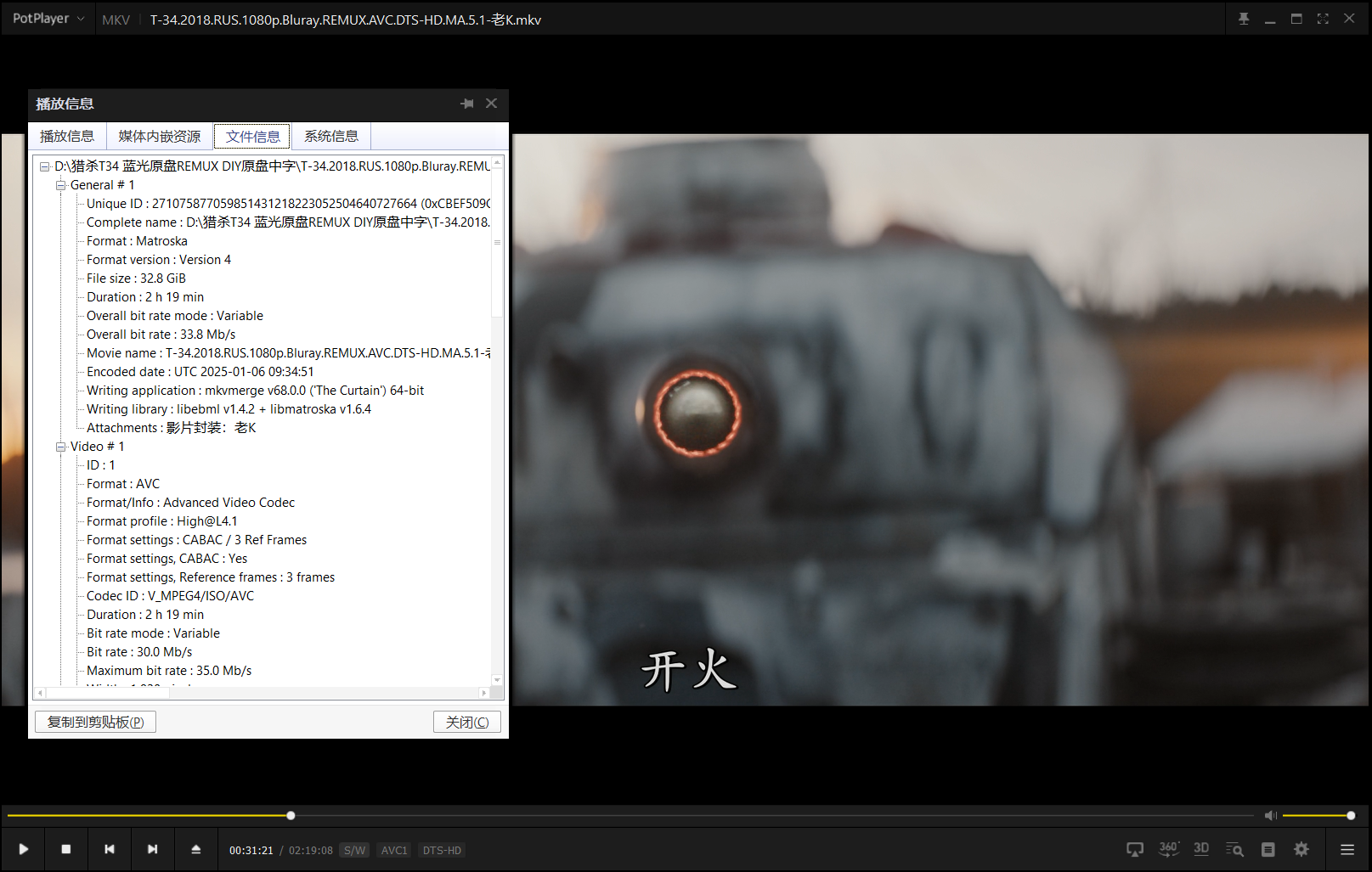The image size is (1372, 872).
Task: Select the 'Encoded date' row
Action: point(200,372)
